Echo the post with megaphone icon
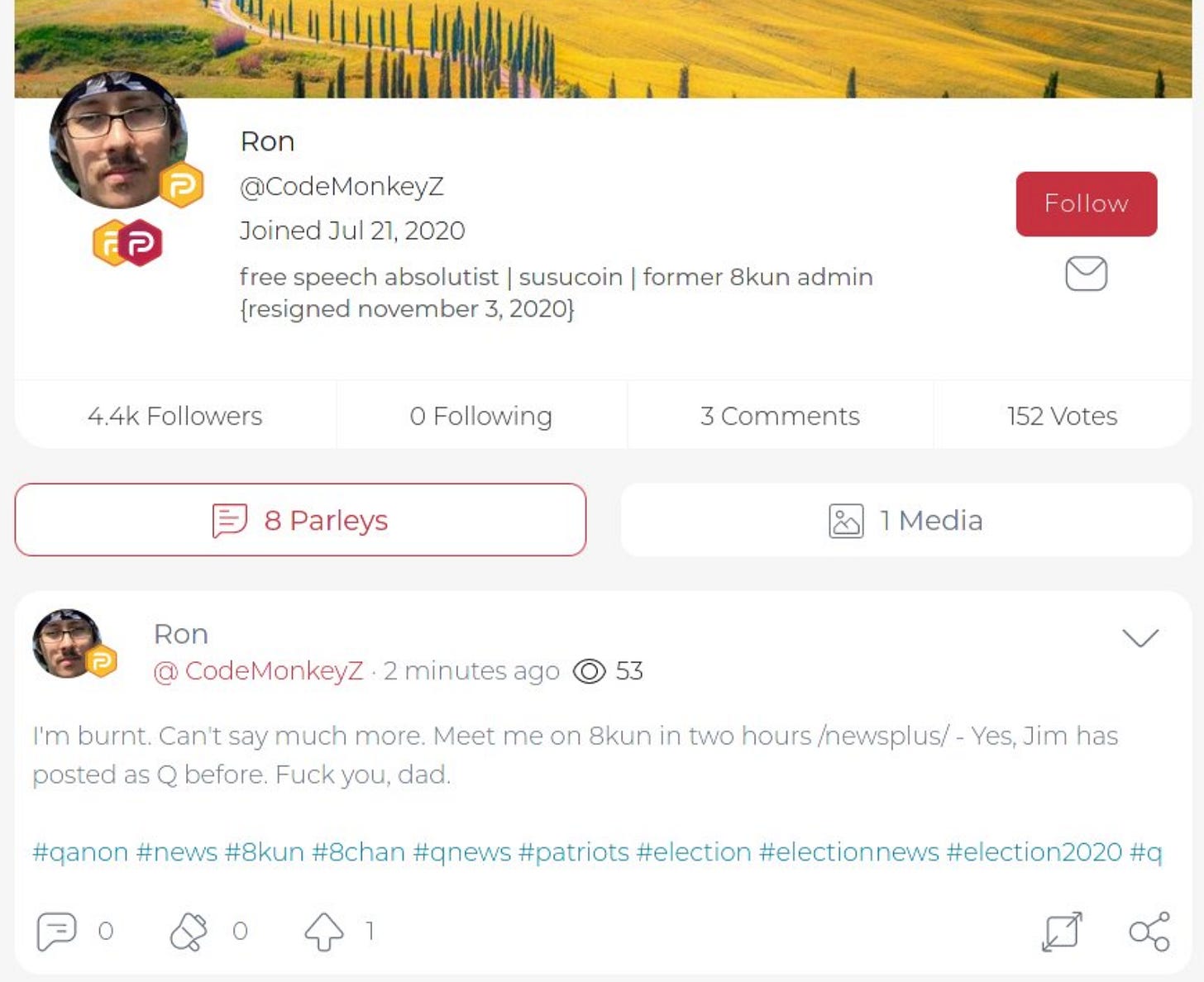1204x982 pixels. (x=189, y=932)
